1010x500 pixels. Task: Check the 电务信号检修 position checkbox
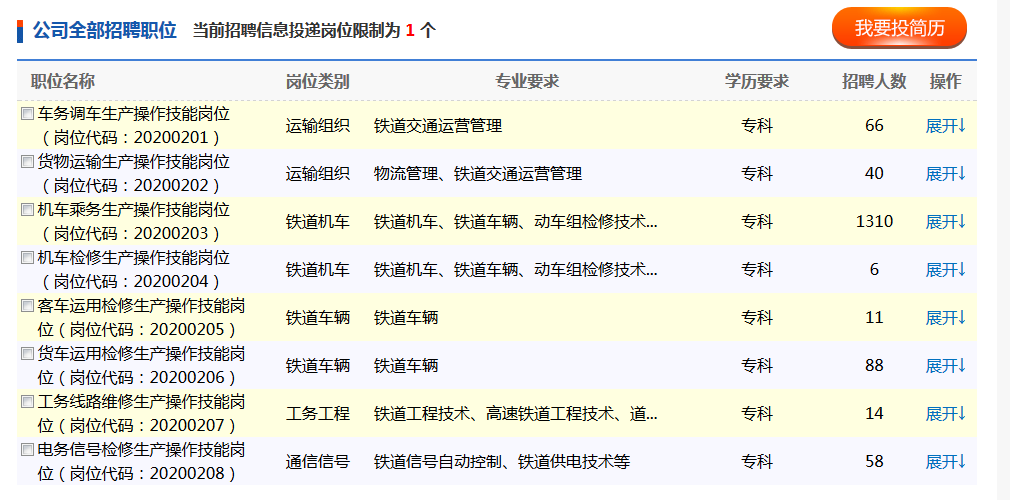pos(28,450)
